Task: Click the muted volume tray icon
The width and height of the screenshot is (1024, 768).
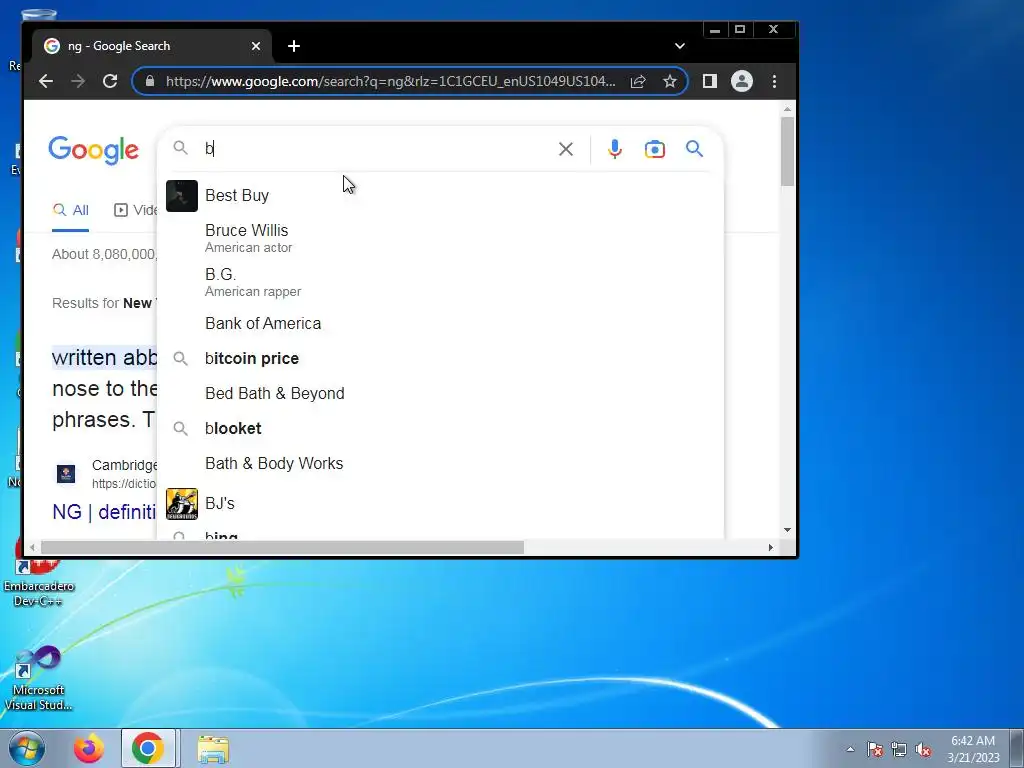Action: pyautogui.click(x=923, y=750)
